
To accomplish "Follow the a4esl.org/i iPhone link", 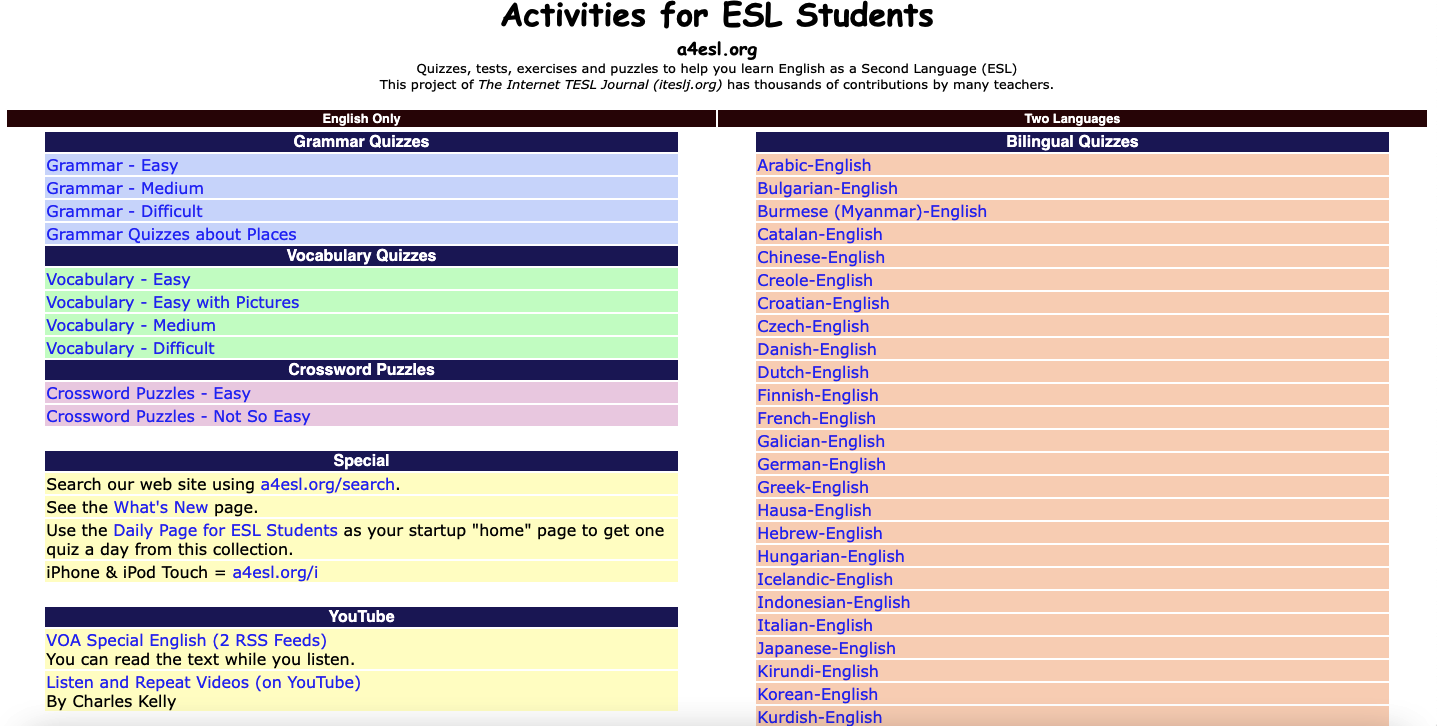I will click(x=275, y=573).
